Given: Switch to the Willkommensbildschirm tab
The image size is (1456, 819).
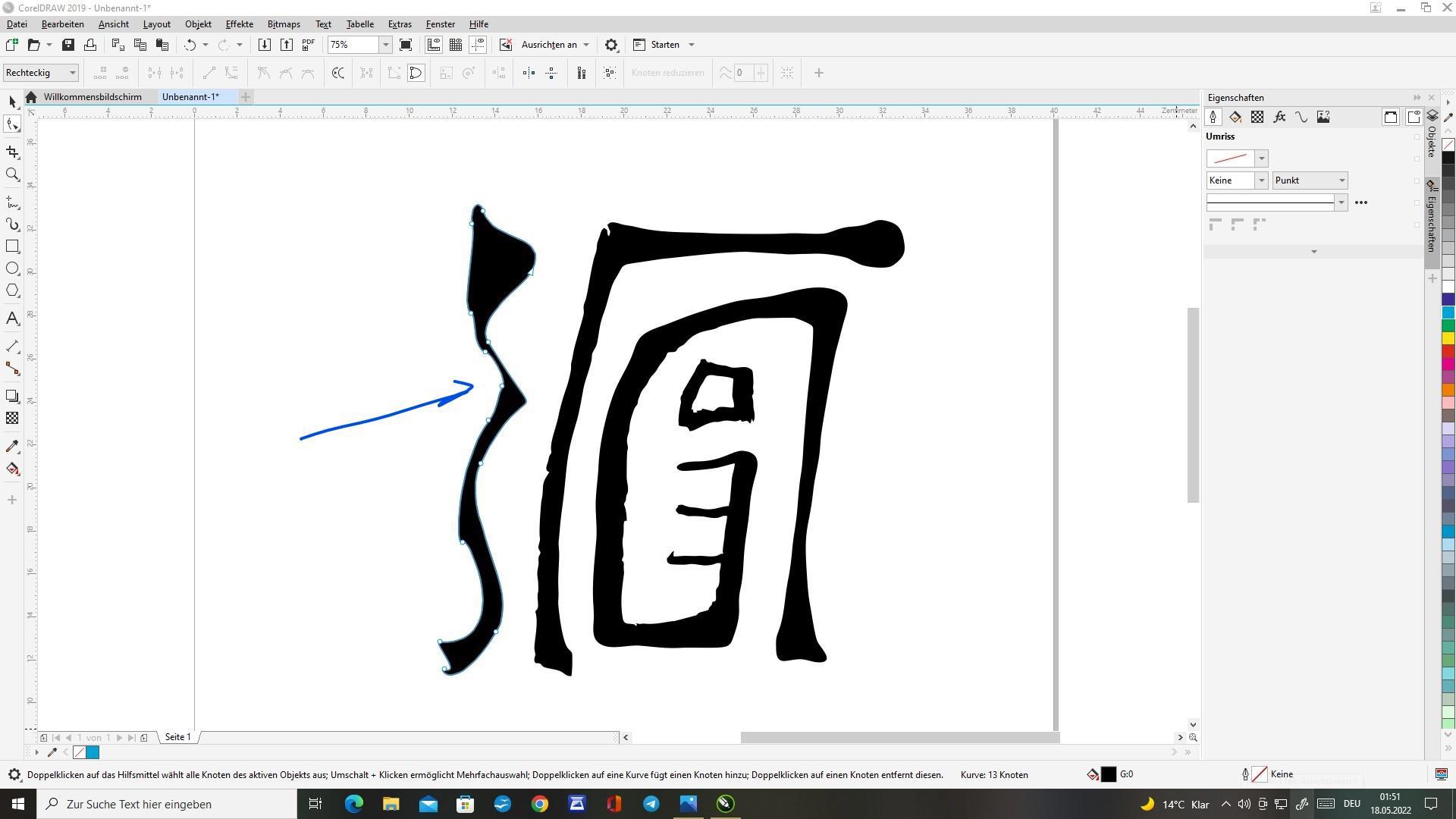Looking at the screenshot, I should coord(93,97).
